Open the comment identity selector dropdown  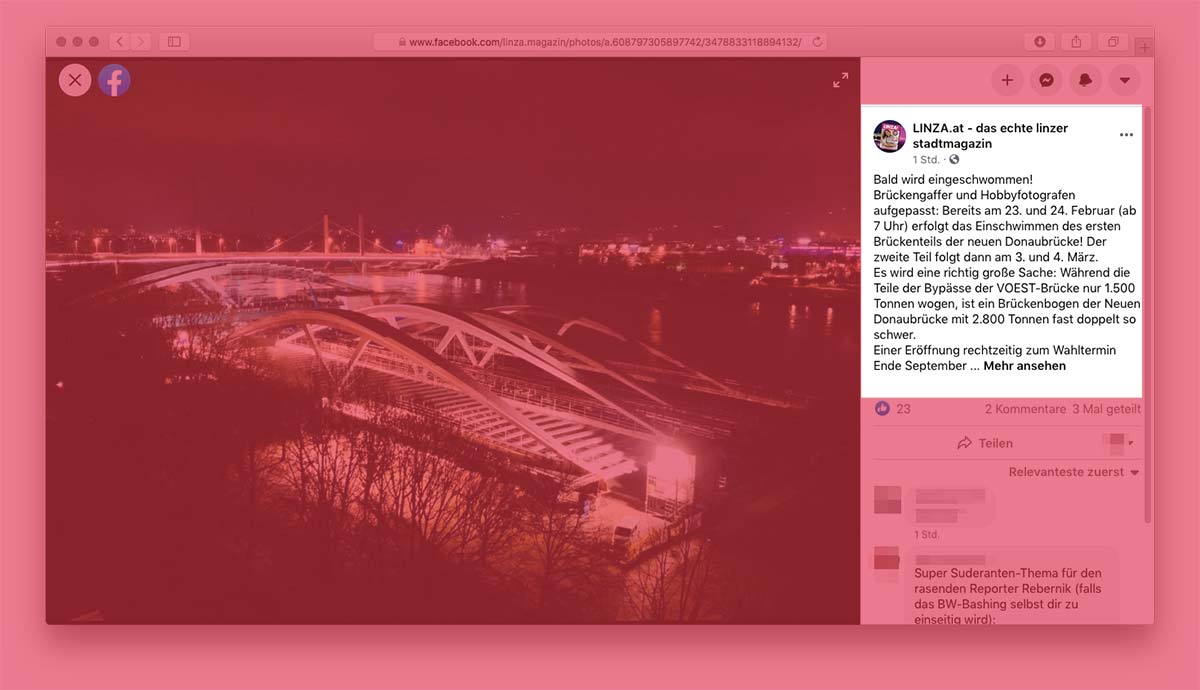pyautogui.click(x=1117, y=442)
